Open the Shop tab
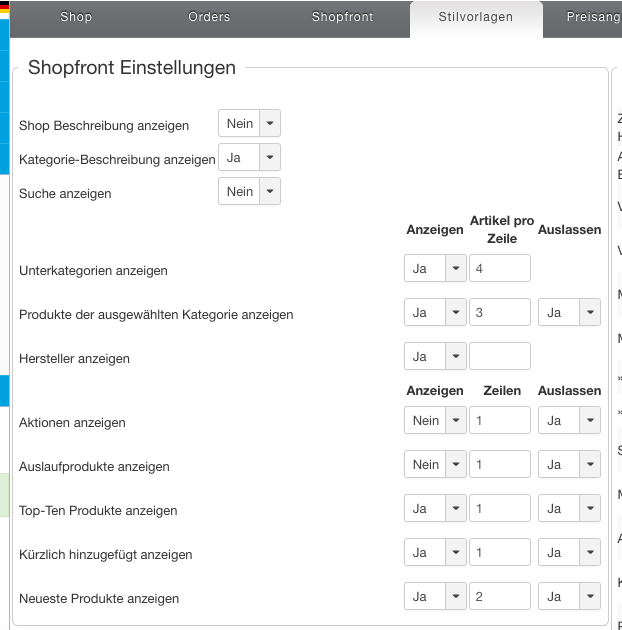This screenshot has width=622, height=630. point(76,17)
